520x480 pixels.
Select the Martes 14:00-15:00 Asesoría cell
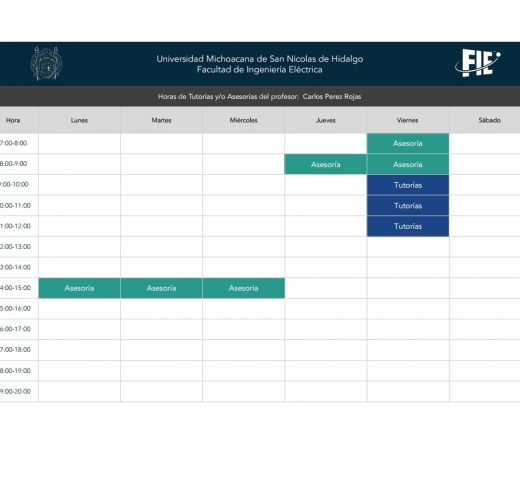(161, 288)
